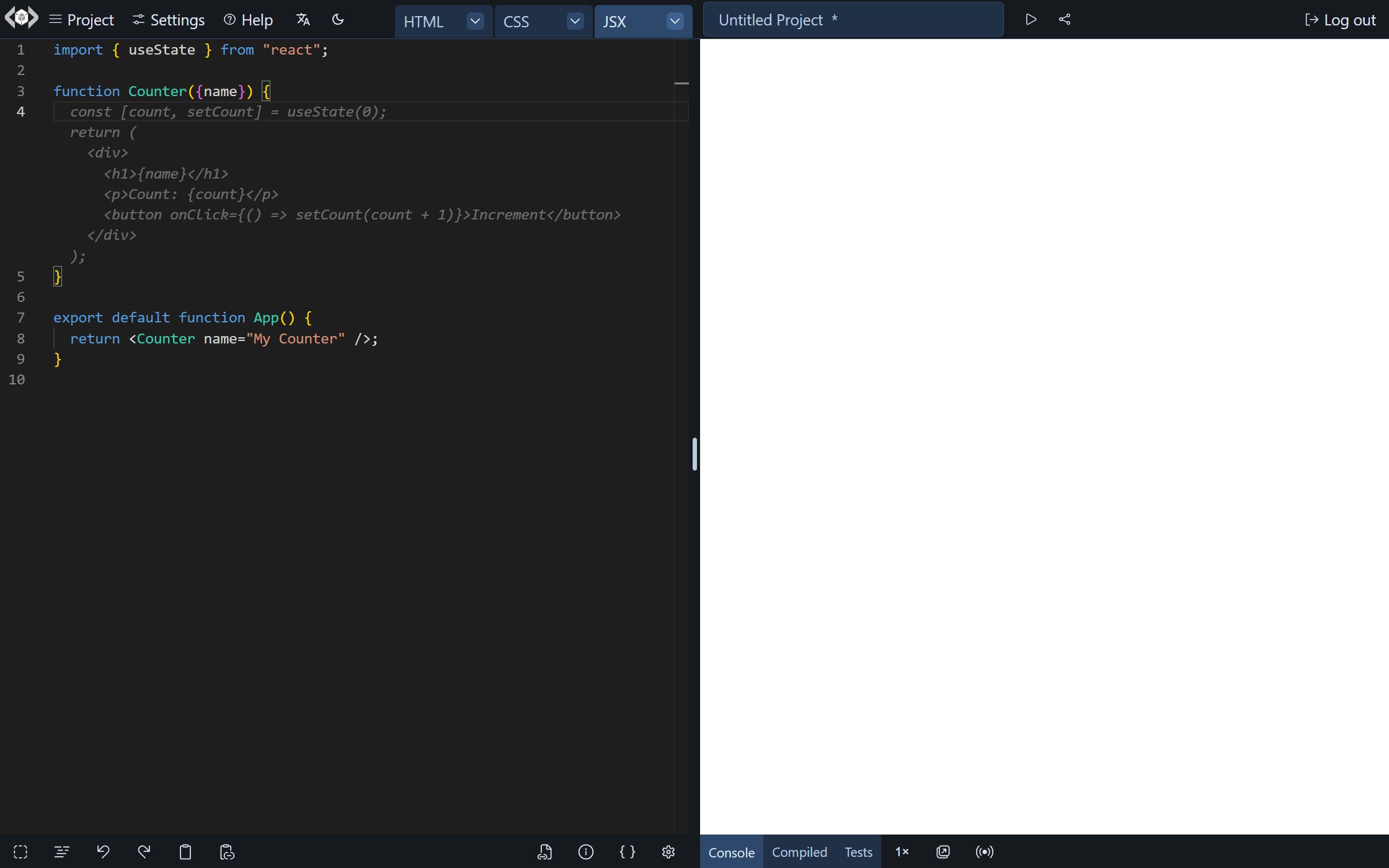The width and height of the screenshot is (1389, 868).
Task: Log out of the account
Action: coord(1341,19)
